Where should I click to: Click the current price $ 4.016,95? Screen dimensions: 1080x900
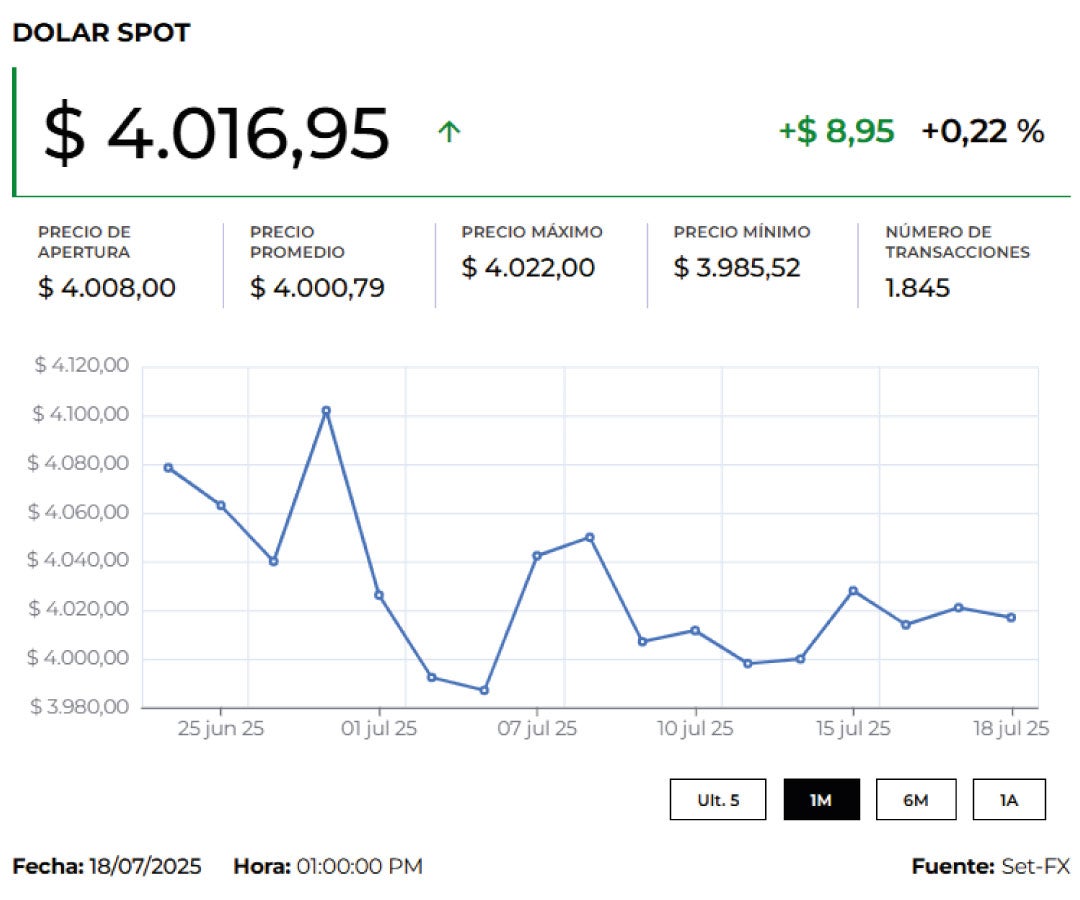216,134
